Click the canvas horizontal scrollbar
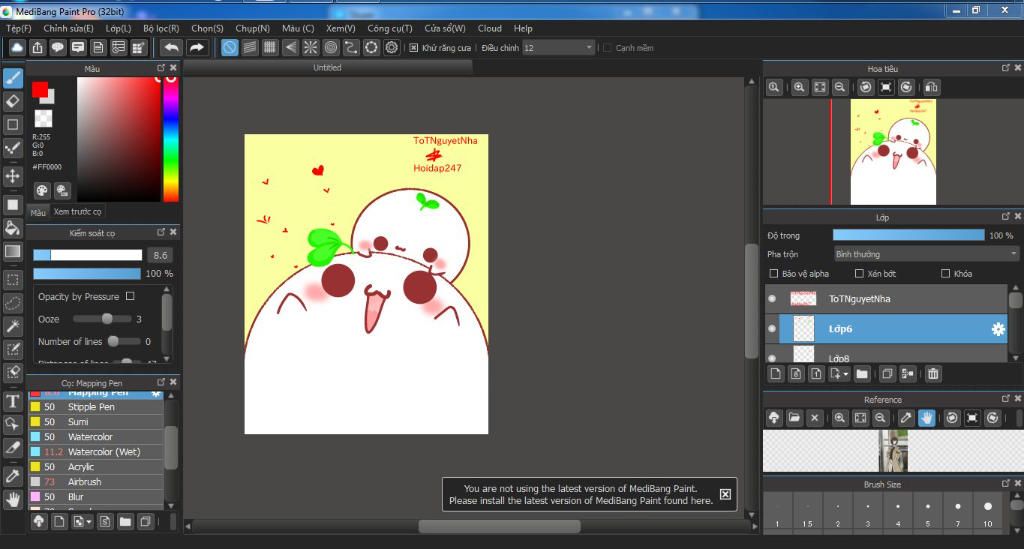 pyautogui.click(x=499, y=526)
